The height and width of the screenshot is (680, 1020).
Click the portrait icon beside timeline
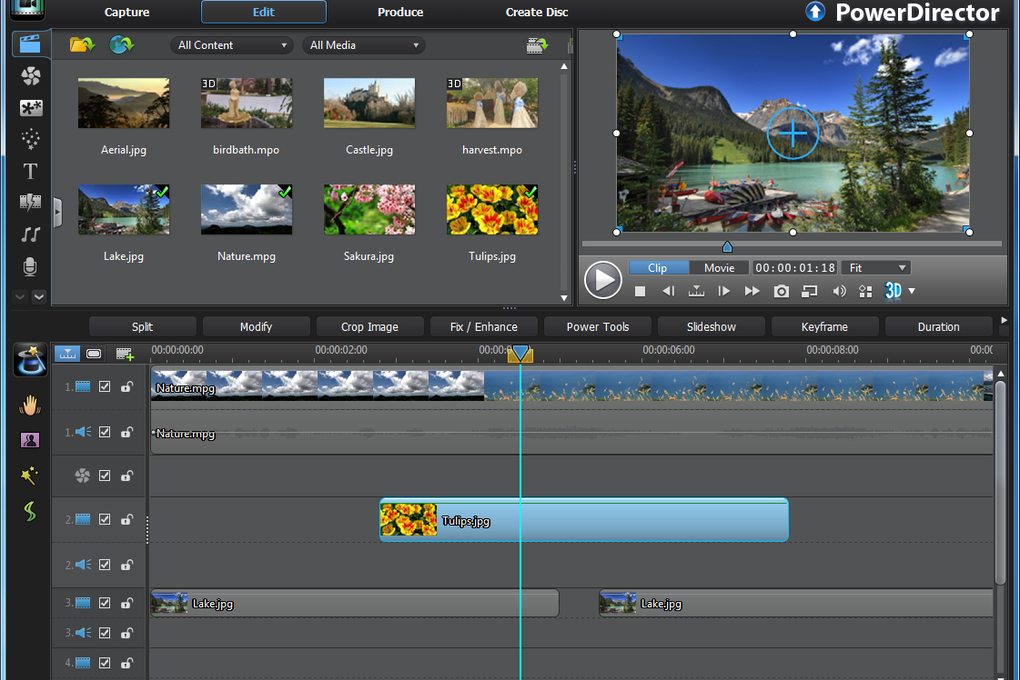point(30,441)
